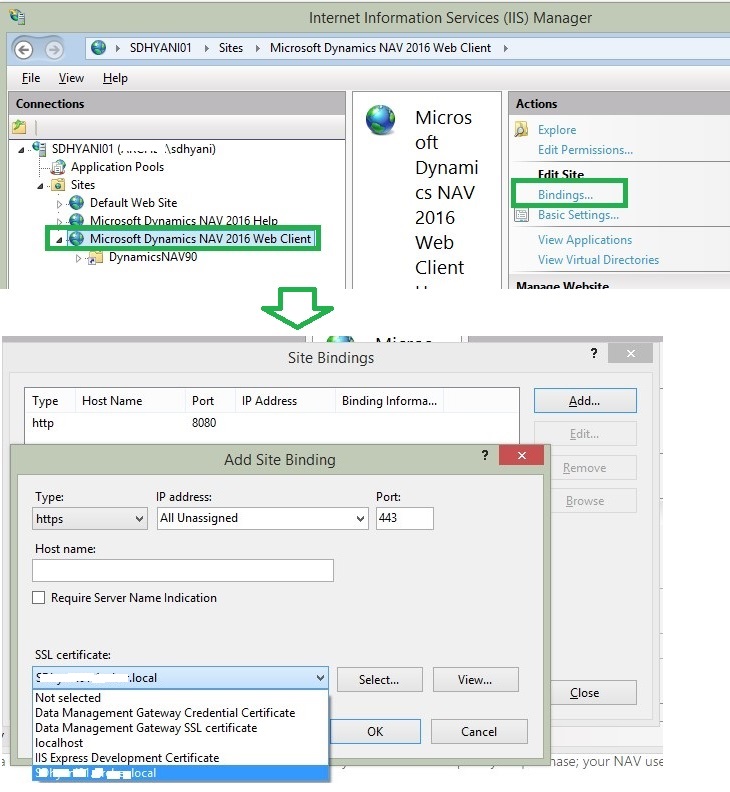
Task: Click Sites in the breadcrumb path
Action: coord(231,48)
